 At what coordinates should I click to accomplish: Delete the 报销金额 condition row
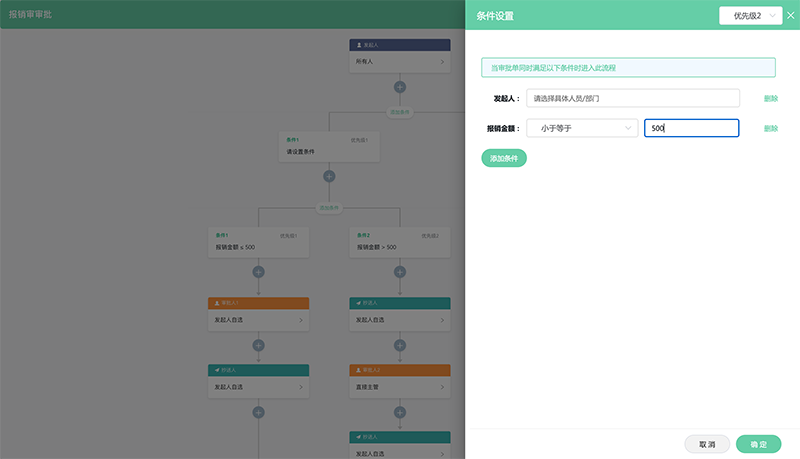[x=770, y=129]
